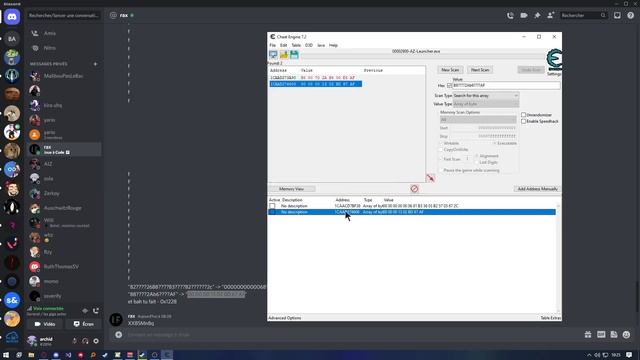
Task: Open Scan Type dropdown
Action: [x=486, y=96]
